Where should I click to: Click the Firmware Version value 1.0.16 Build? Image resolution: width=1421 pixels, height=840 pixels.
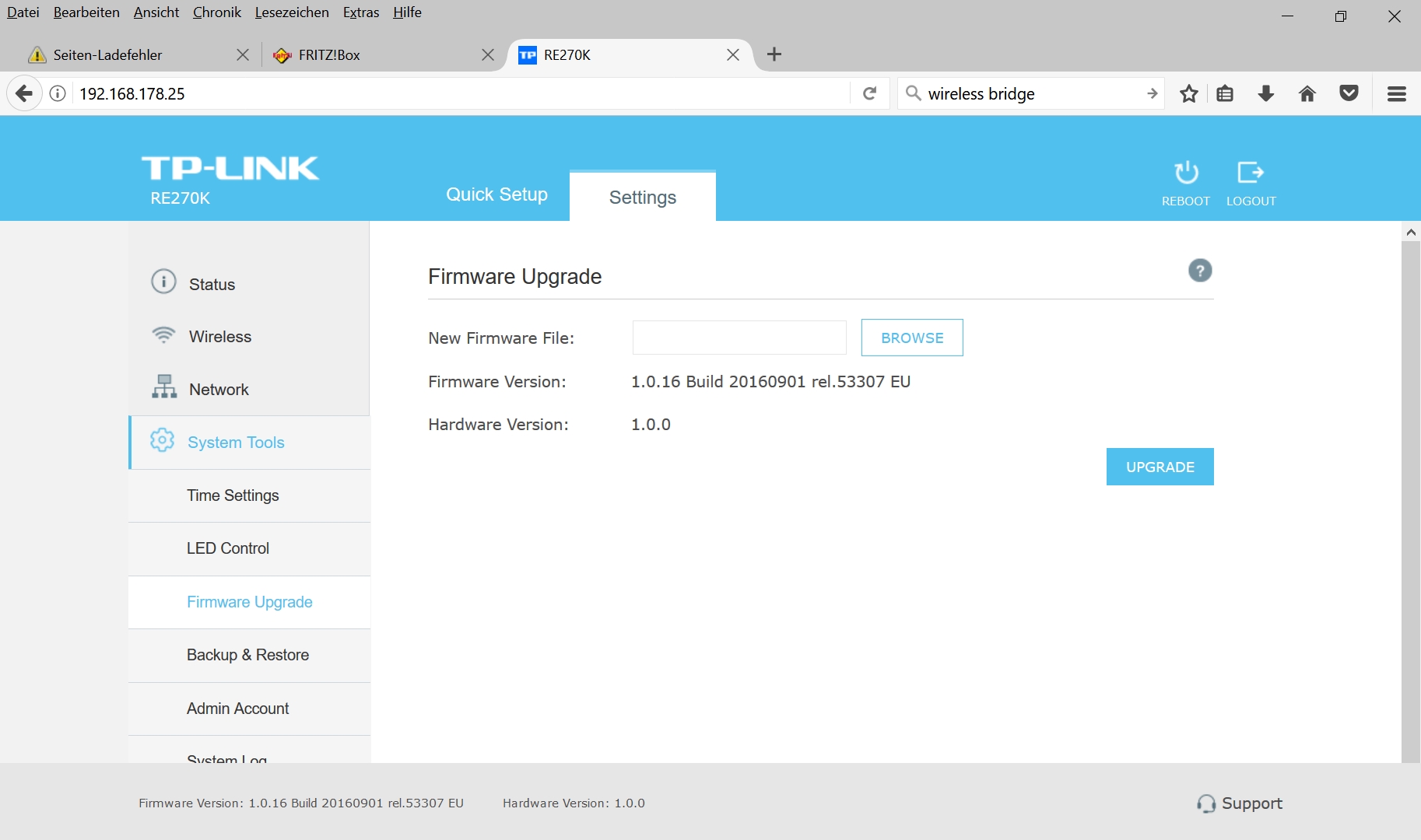click(770, 382)
